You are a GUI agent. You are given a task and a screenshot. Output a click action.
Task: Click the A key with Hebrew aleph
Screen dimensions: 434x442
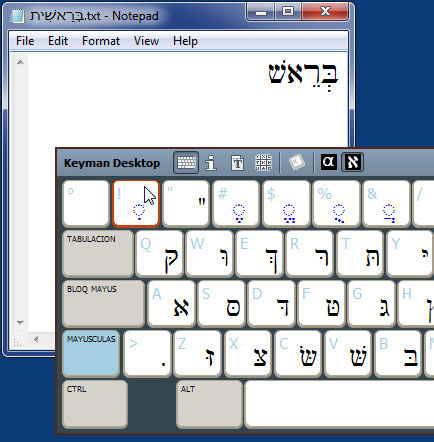(x=171, y=304)
